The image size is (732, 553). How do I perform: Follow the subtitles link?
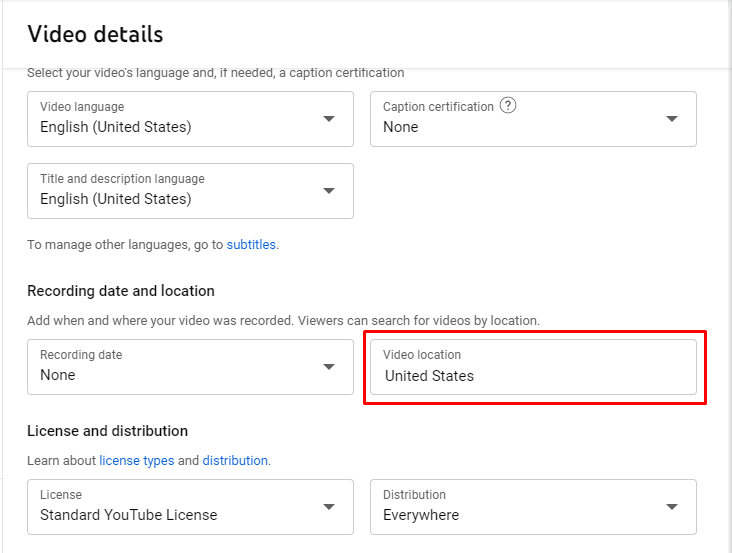[251, 245]
